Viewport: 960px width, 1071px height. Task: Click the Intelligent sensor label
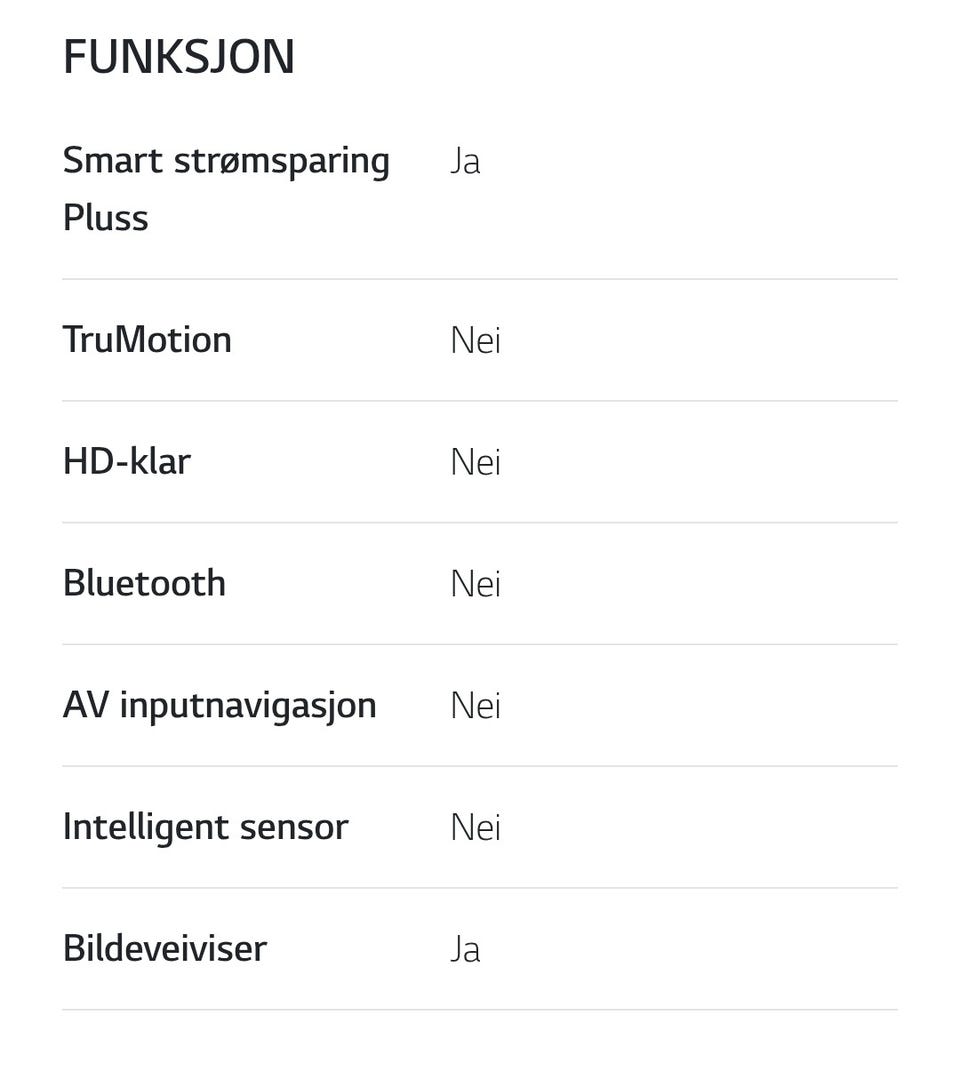205,827
